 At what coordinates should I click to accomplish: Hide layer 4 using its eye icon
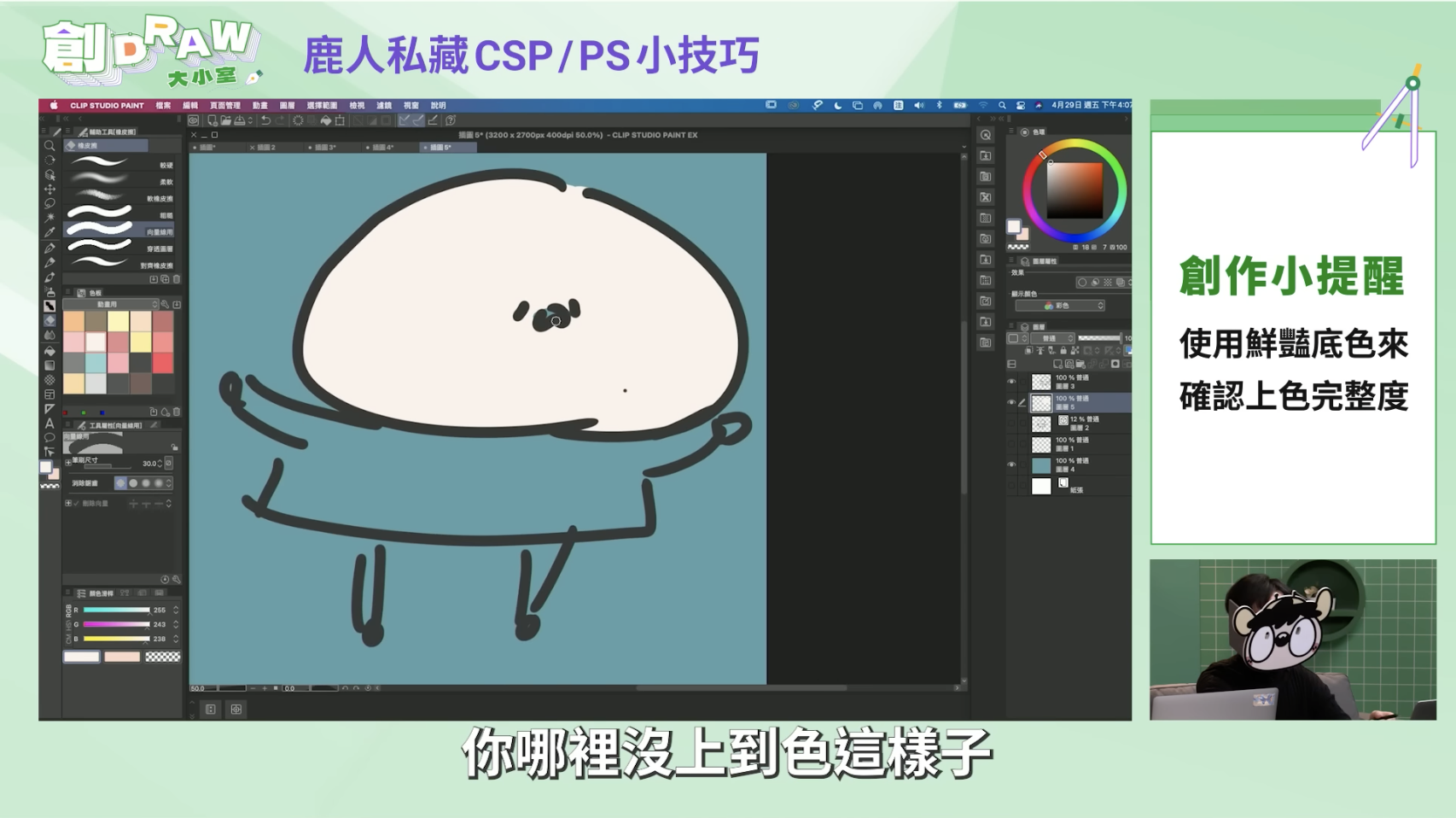click(x=1011, y=465)
